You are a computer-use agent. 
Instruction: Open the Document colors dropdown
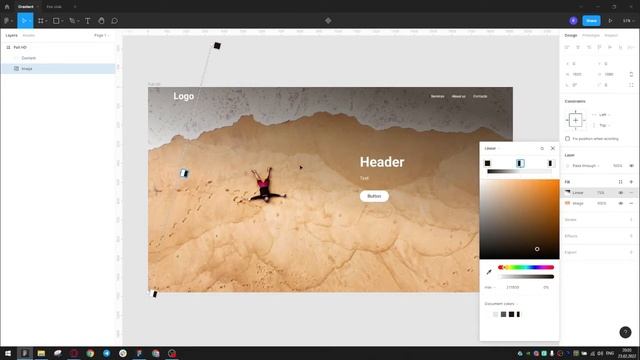click(501, 304)
